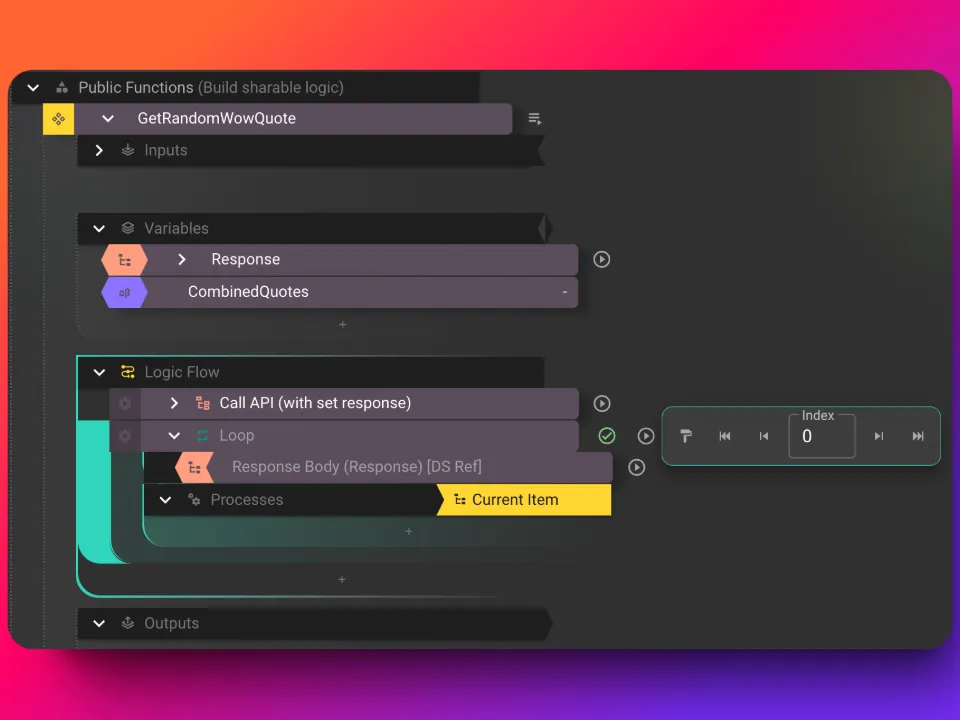Run the Call API step play button
The image size is (960, 720).
pos(602,404)
